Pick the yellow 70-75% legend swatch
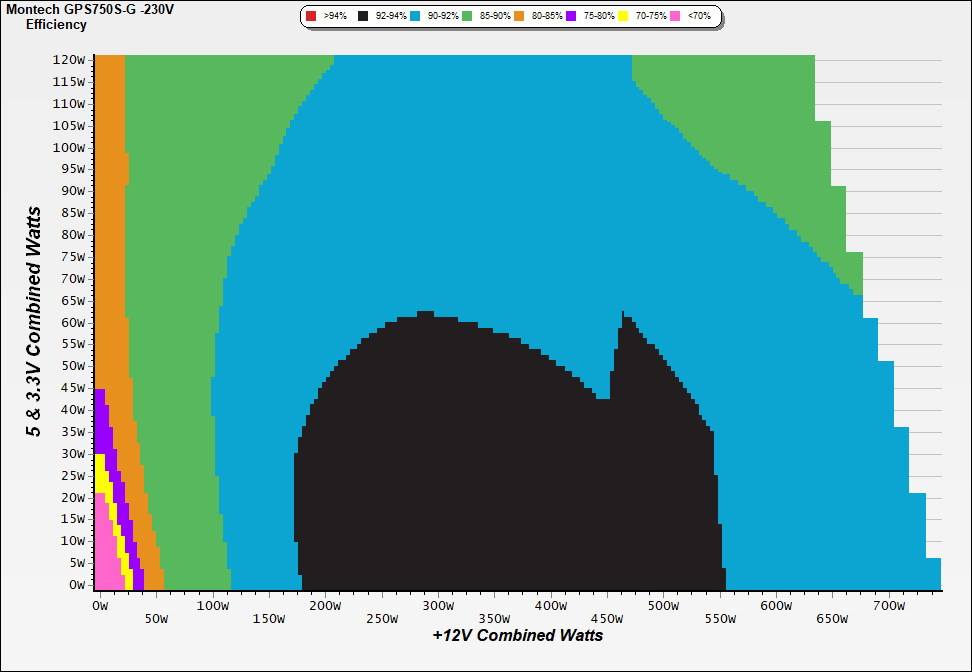 pos(623,17)
